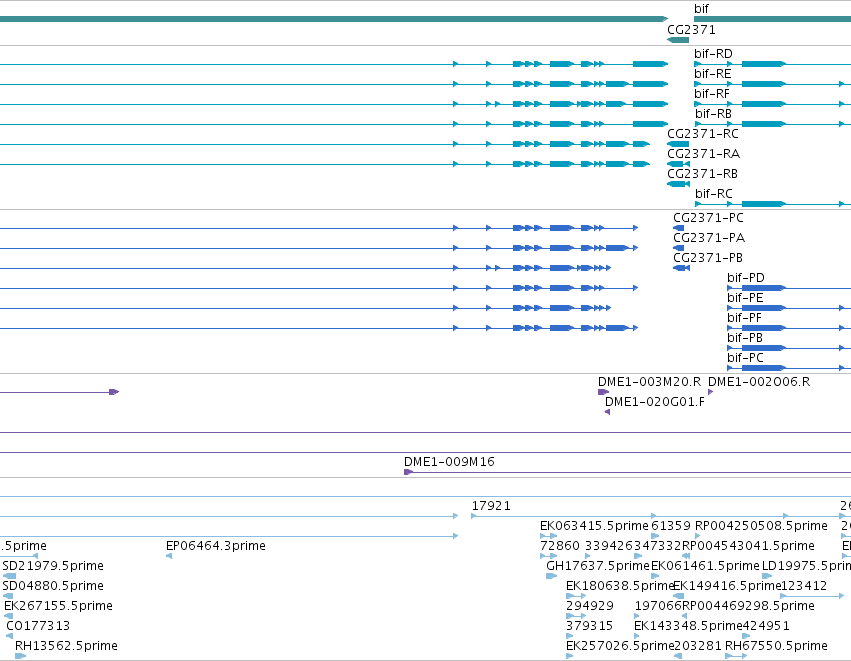This screenshot has height=661, width=851.
Task: Click the GH17637.5prime EST label
Action: point(598,566)
